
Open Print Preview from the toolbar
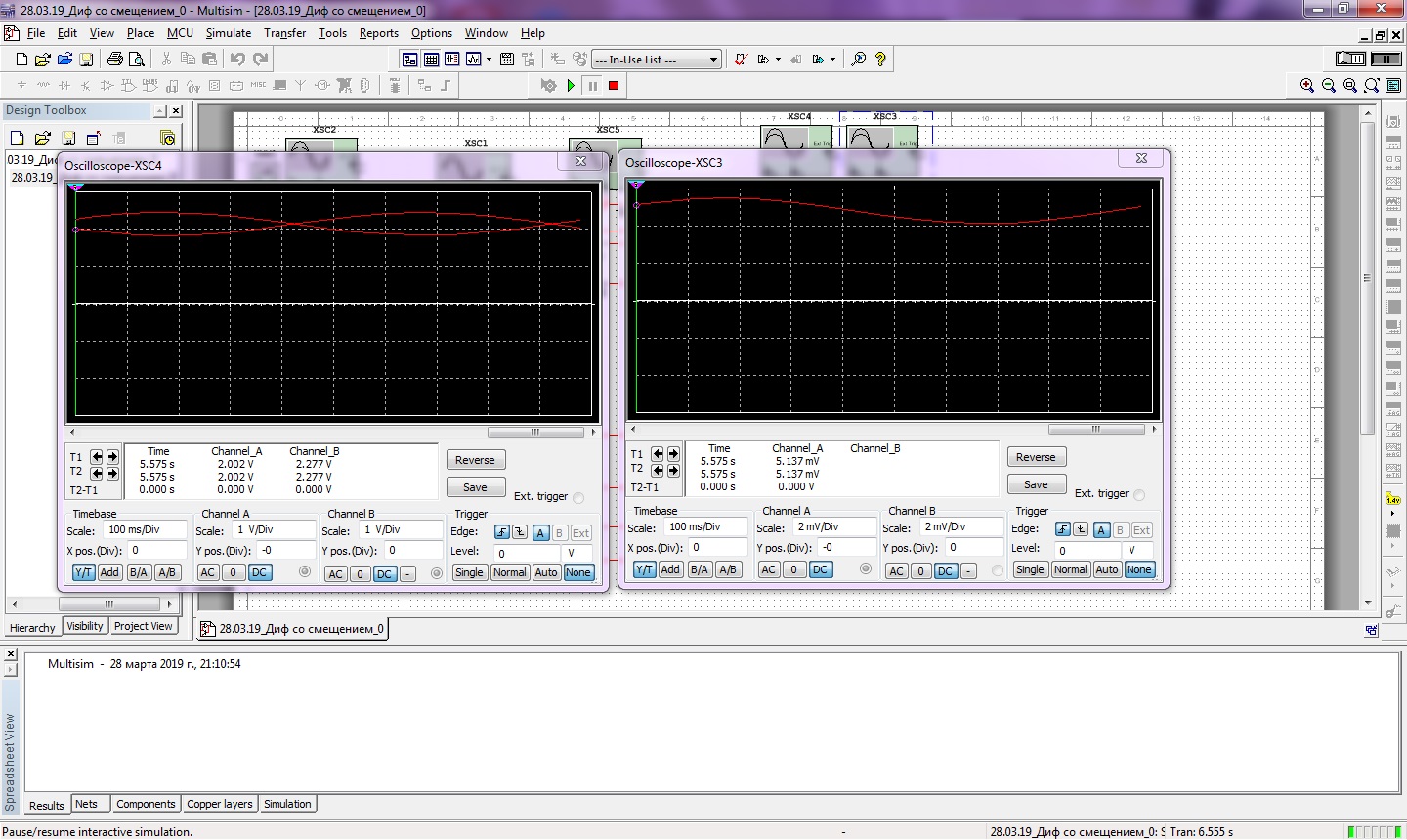coord(137,60)
